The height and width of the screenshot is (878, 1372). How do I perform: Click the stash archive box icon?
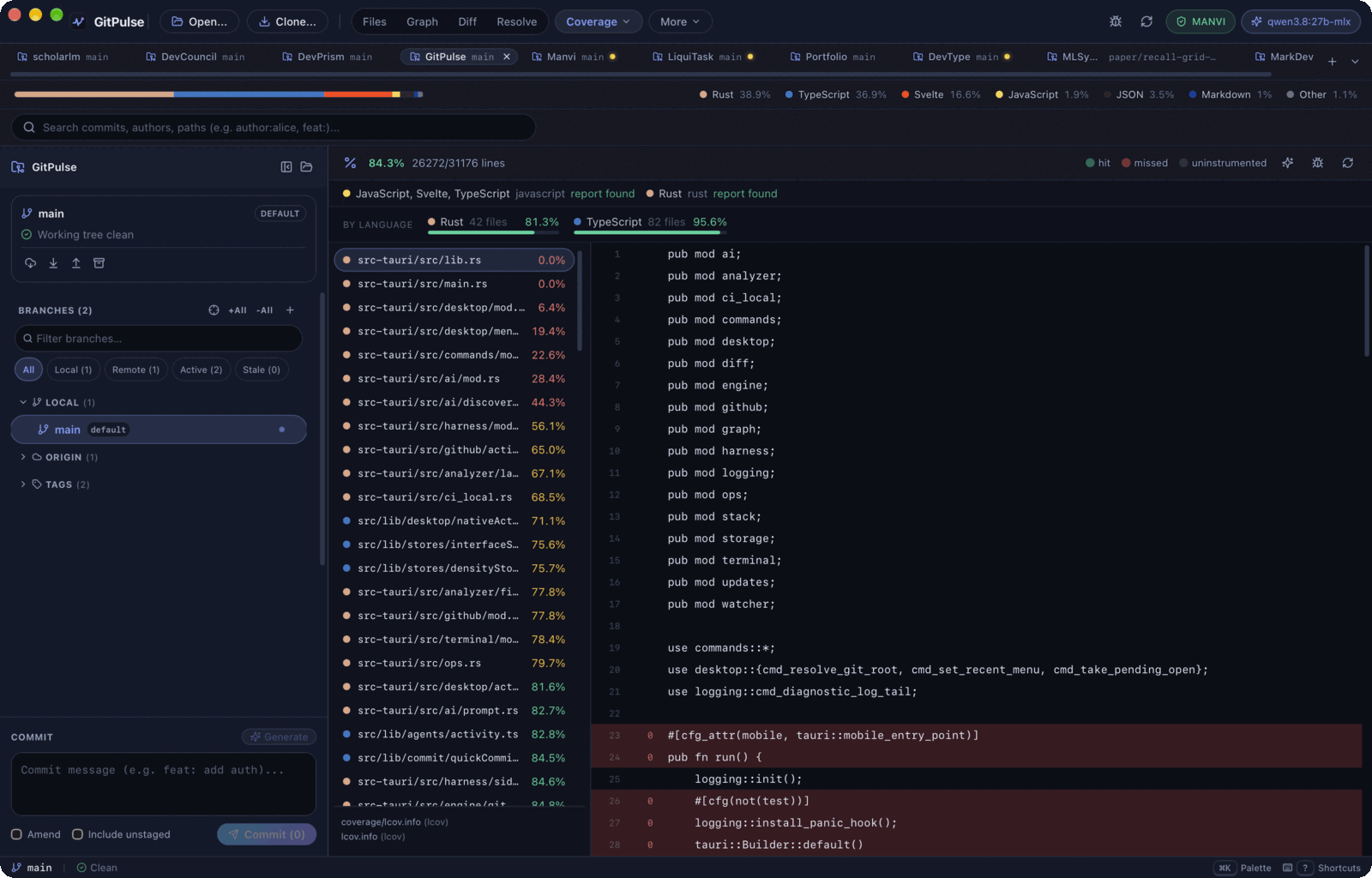(x=99, y=263)
